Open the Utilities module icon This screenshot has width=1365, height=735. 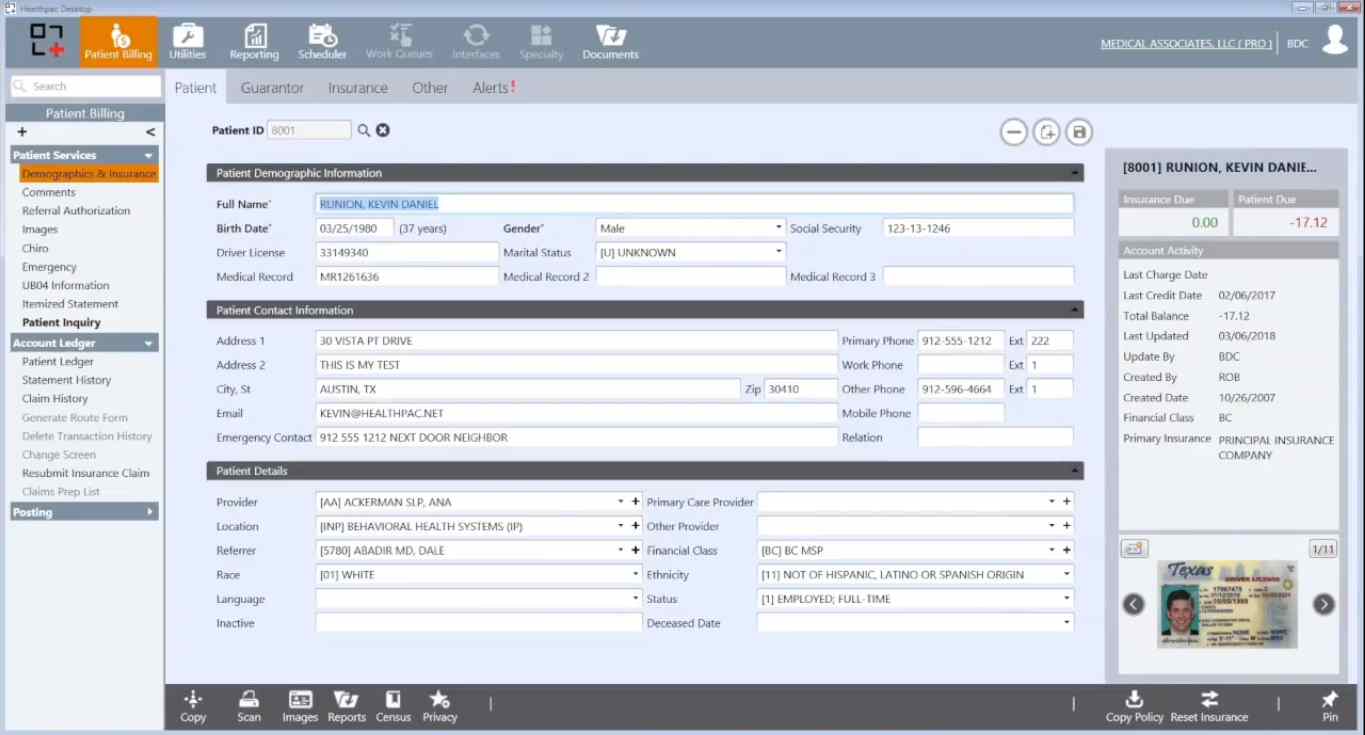[x=187, y=42]
